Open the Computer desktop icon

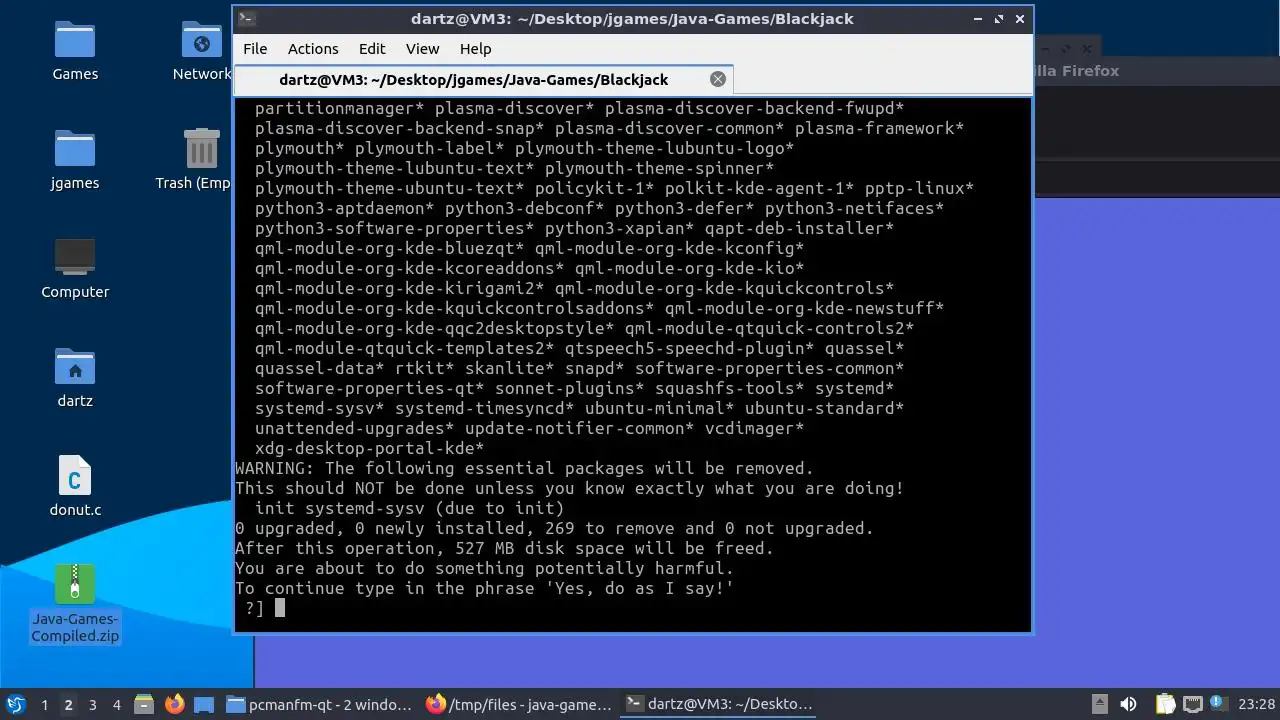(75, 269)
